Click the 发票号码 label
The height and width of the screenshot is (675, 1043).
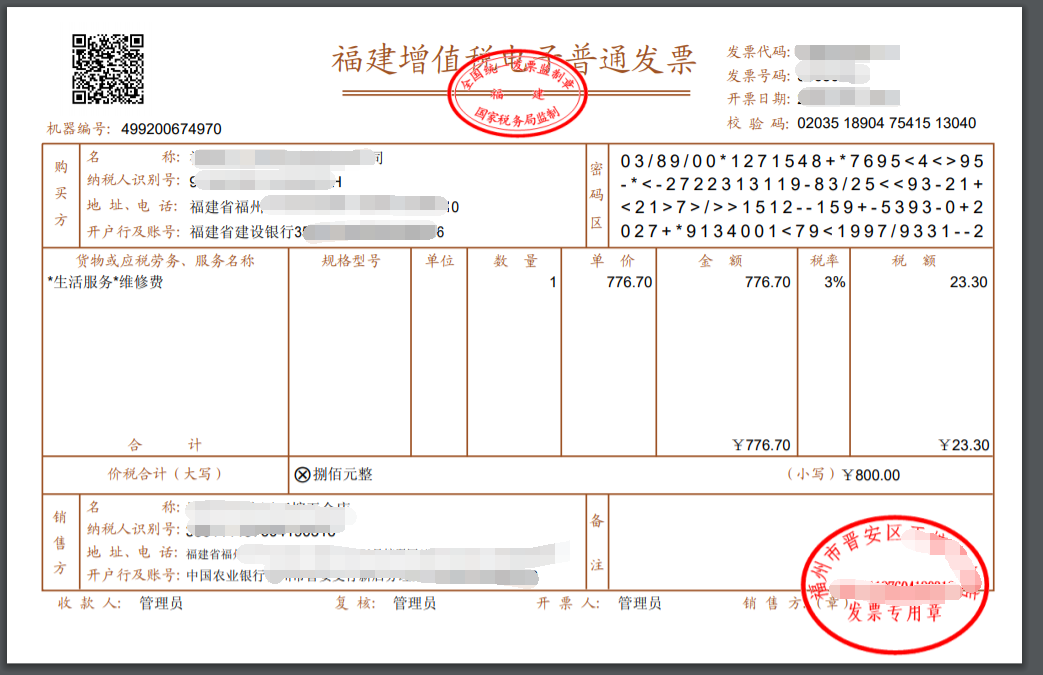coord(758,75)
